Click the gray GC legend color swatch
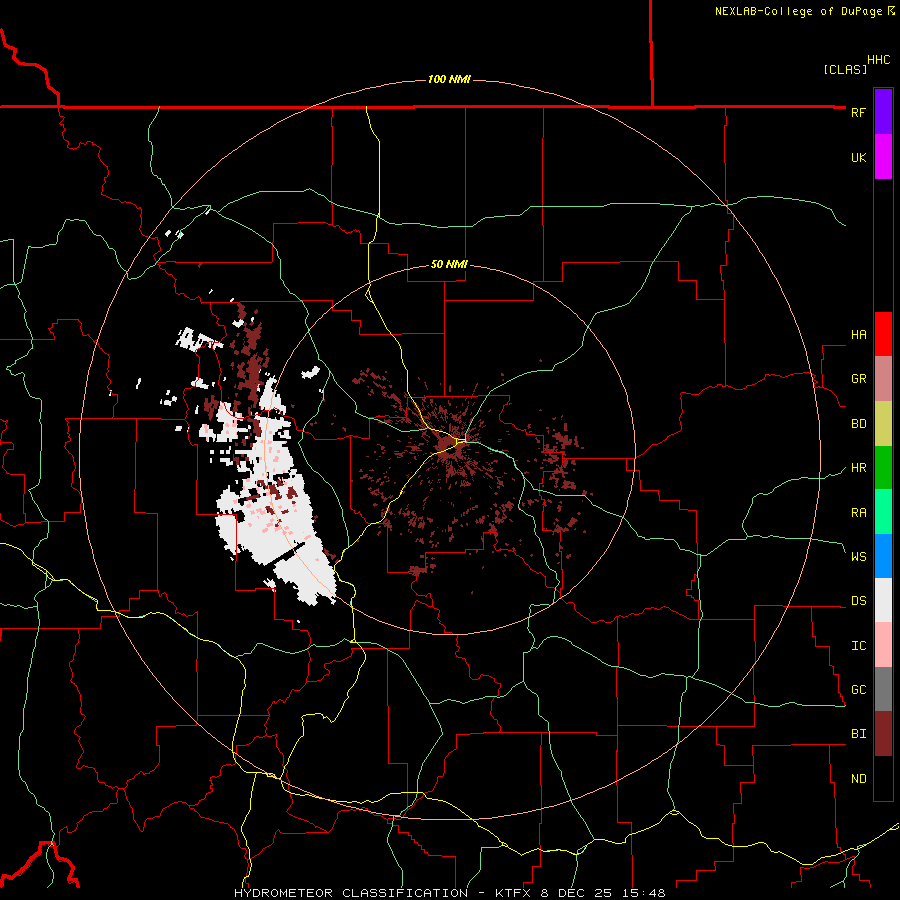Image resolution: width=900 pixels, height=900 pixels. click(x=883, y=689)
